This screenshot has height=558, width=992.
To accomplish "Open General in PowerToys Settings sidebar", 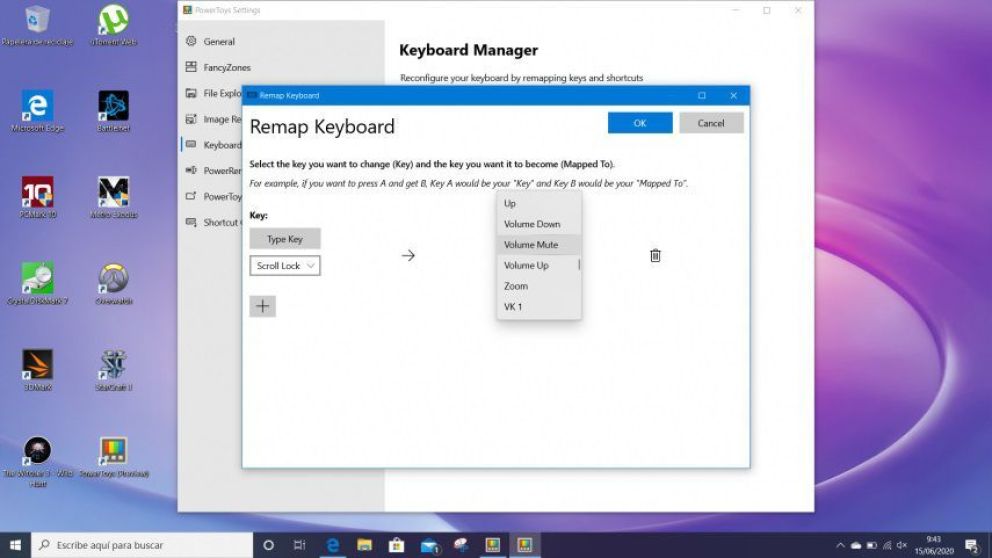I will [219, 41].
